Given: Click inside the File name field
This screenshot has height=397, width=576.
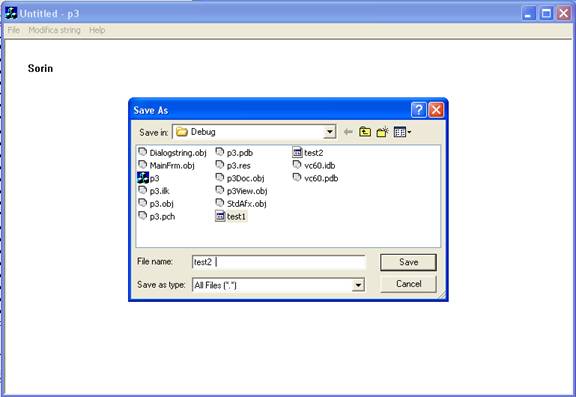Looking at the screenshot, I should pos(278,262).
